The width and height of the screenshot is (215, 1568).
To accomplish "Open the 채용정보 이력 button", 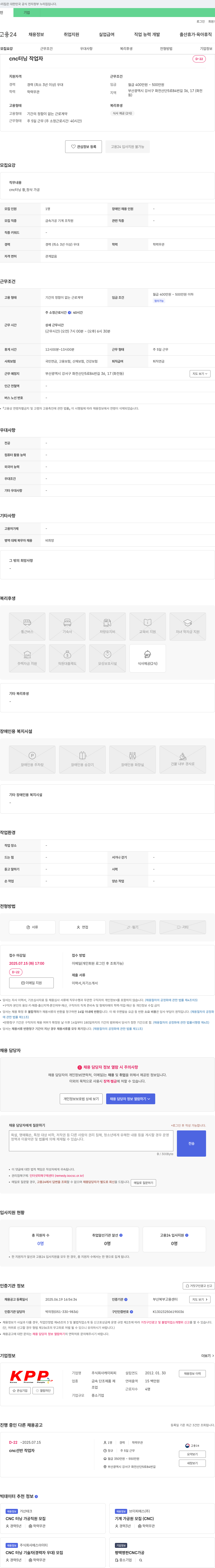I will pos(192,1374).
